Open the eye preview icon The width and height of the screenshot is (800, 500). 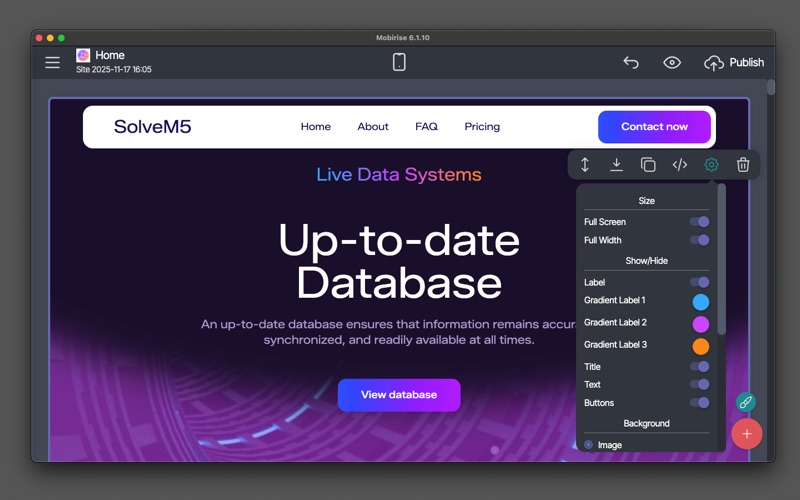pyautogui.click(x=672, y=62)
